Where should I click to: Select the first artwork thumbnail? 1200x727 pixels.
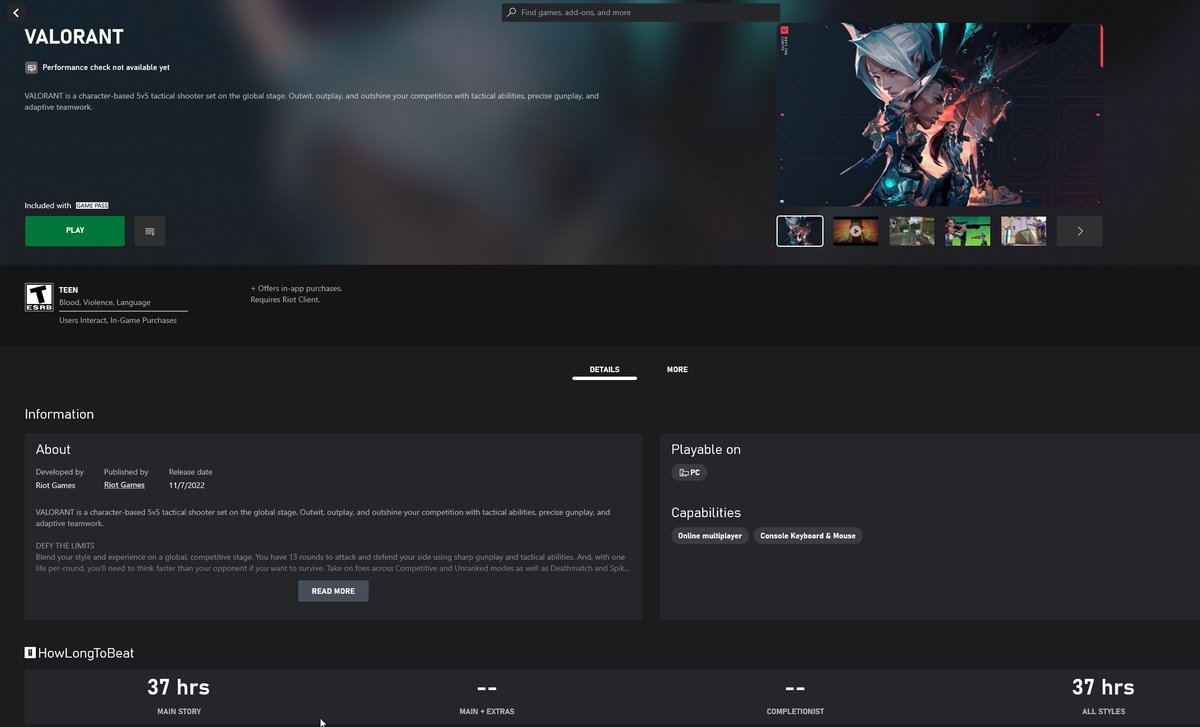(800, 231)
